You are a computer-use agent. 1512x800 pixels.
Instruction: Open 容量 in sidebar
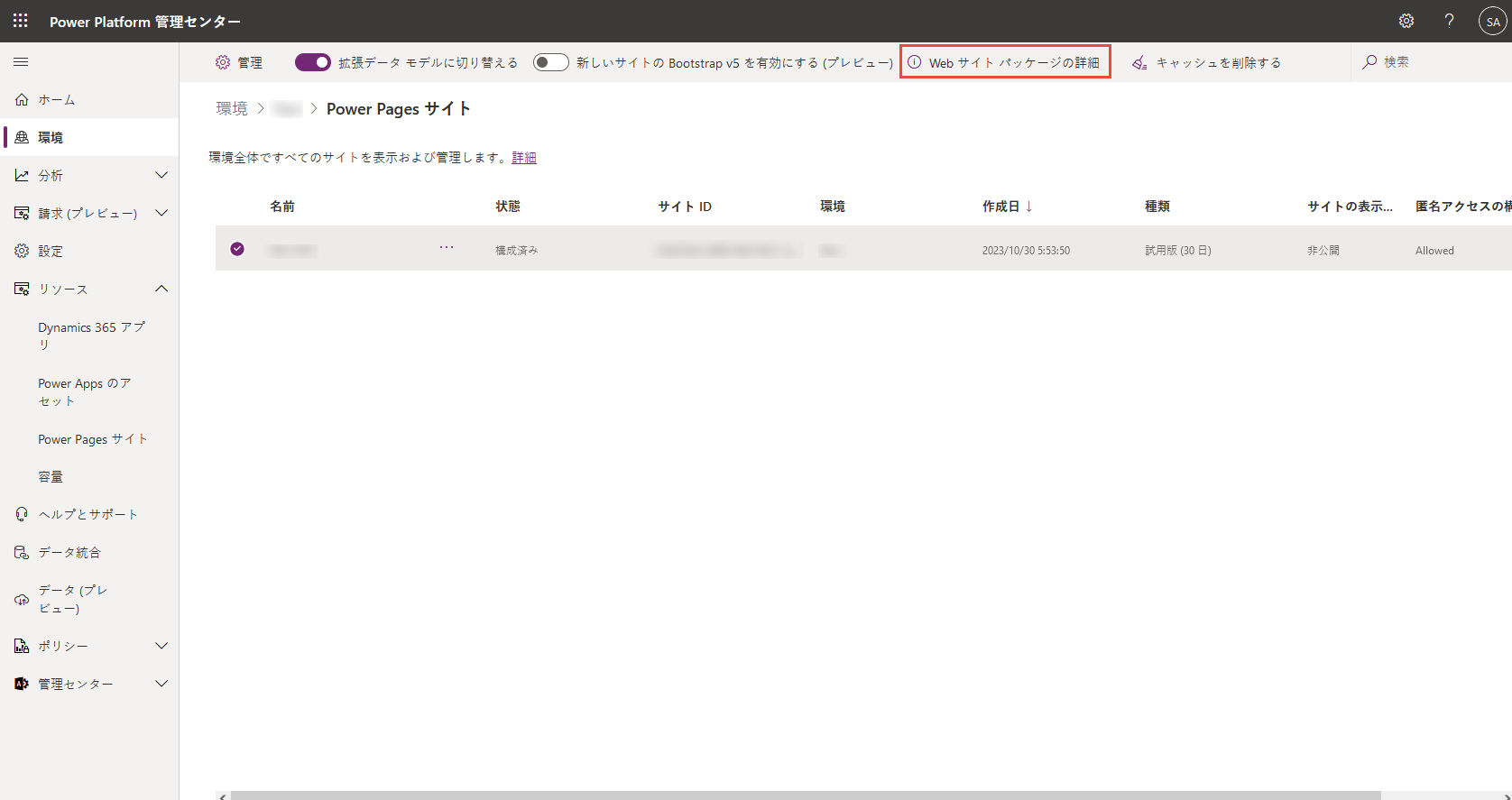coord(51,477)
